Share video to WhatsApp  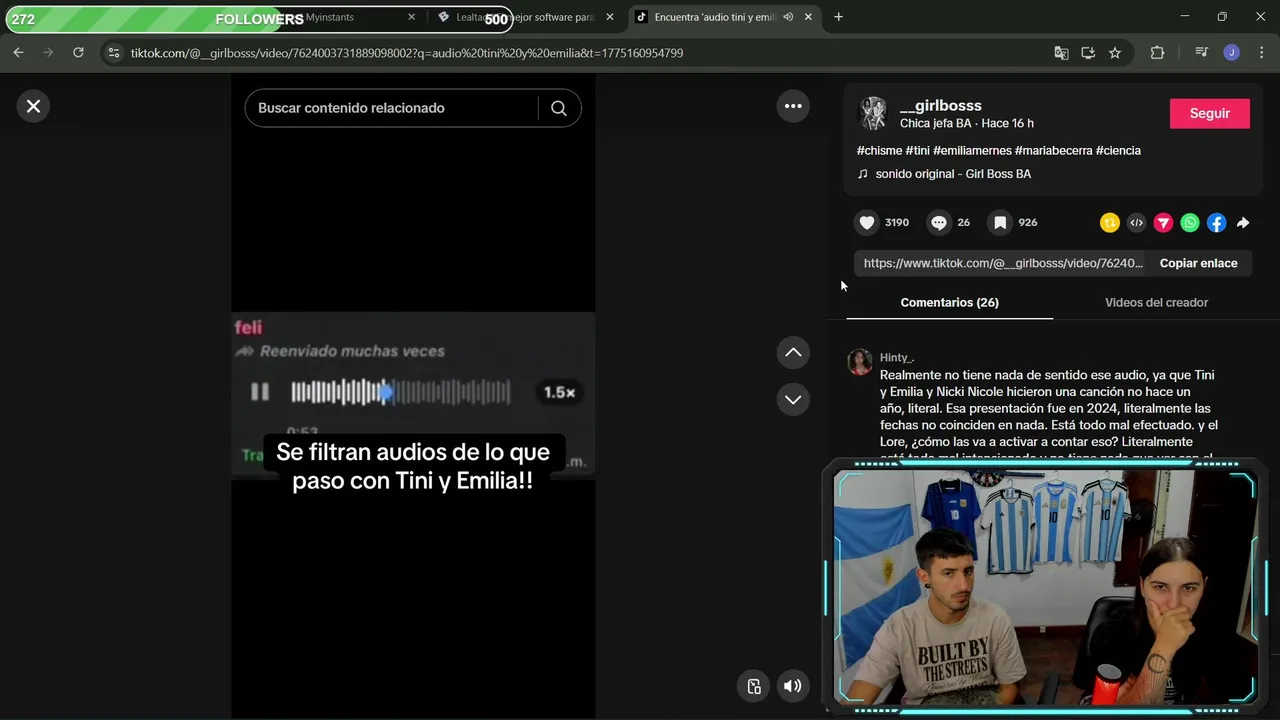[x=1190, y=223]
